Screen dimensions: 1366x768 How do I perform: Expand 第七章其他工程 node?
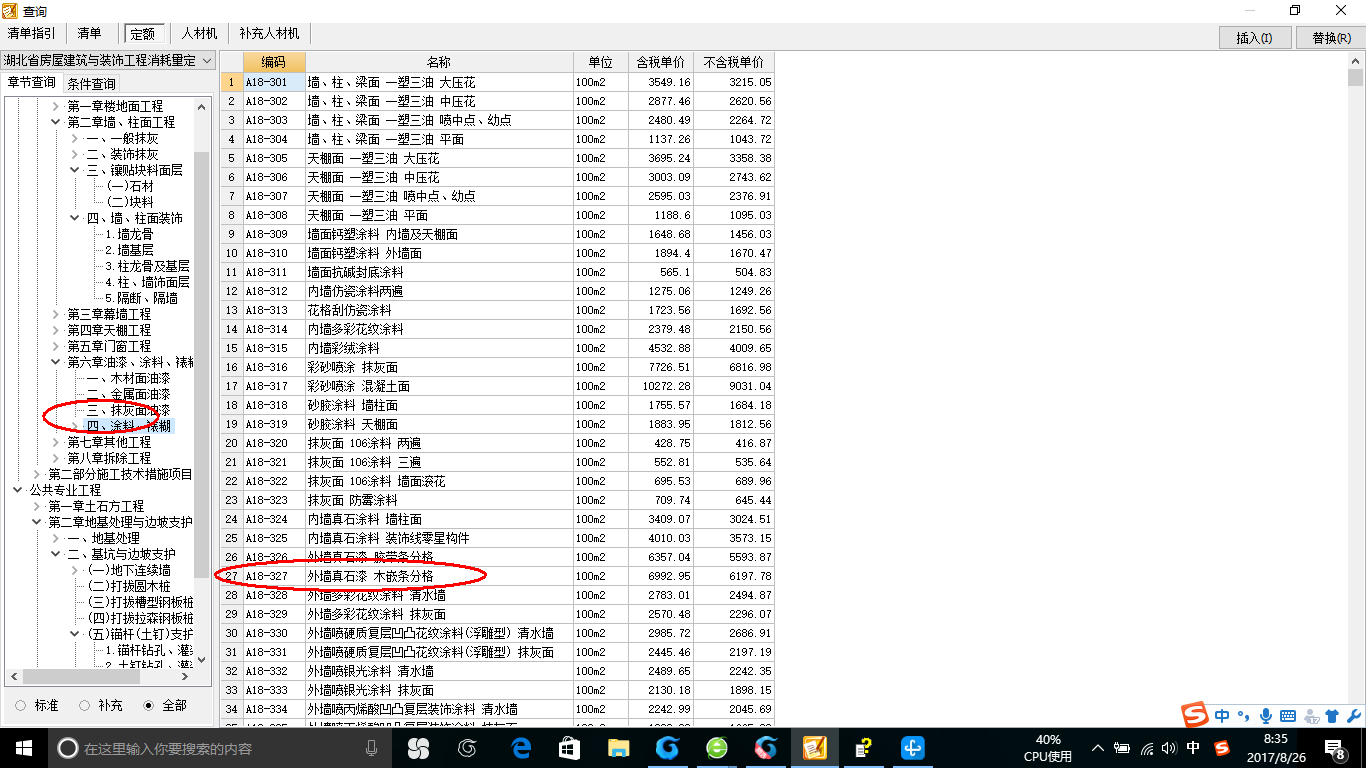point(56,442)
